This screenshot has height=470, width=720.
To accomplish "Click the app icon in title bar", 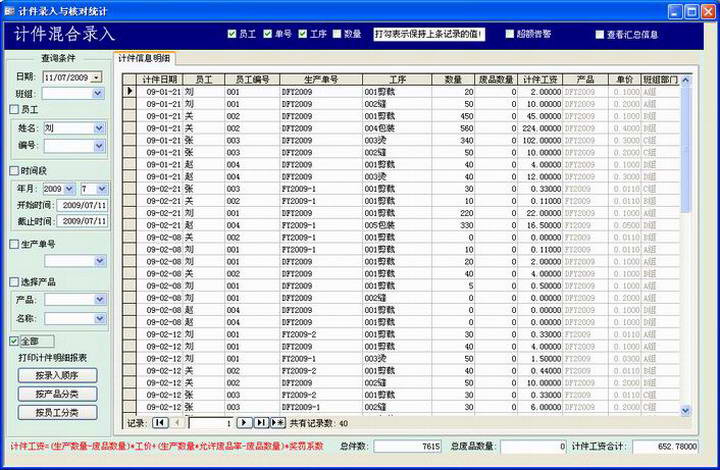I will point(9,11).
